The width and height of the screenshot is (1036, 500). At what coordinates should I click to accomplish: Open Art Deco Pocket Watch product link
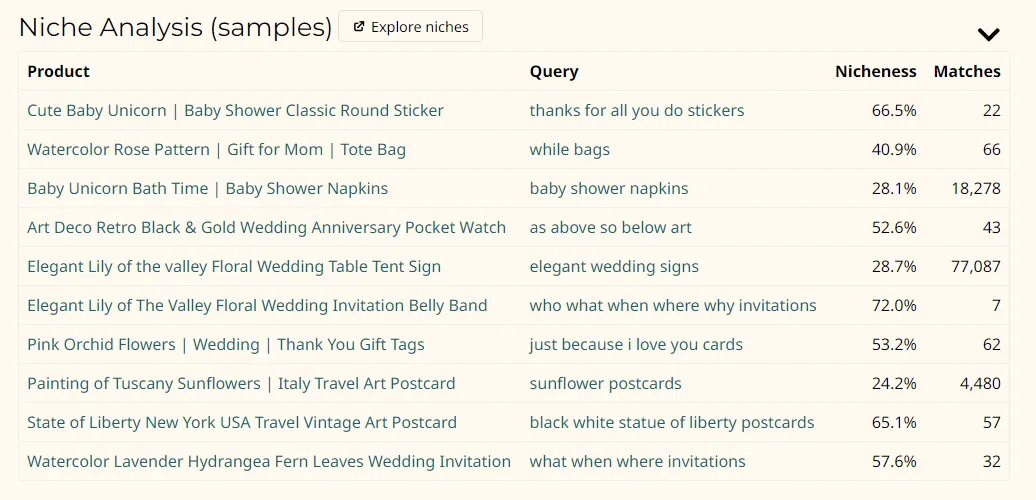pos(266,227)
